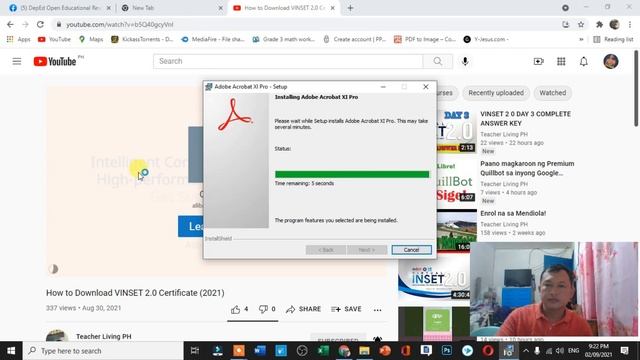Viewport: 640px width, 360px height.
Task: Open the Enrol na sa Mendiola video title
Action: click(x=513, y=213)
